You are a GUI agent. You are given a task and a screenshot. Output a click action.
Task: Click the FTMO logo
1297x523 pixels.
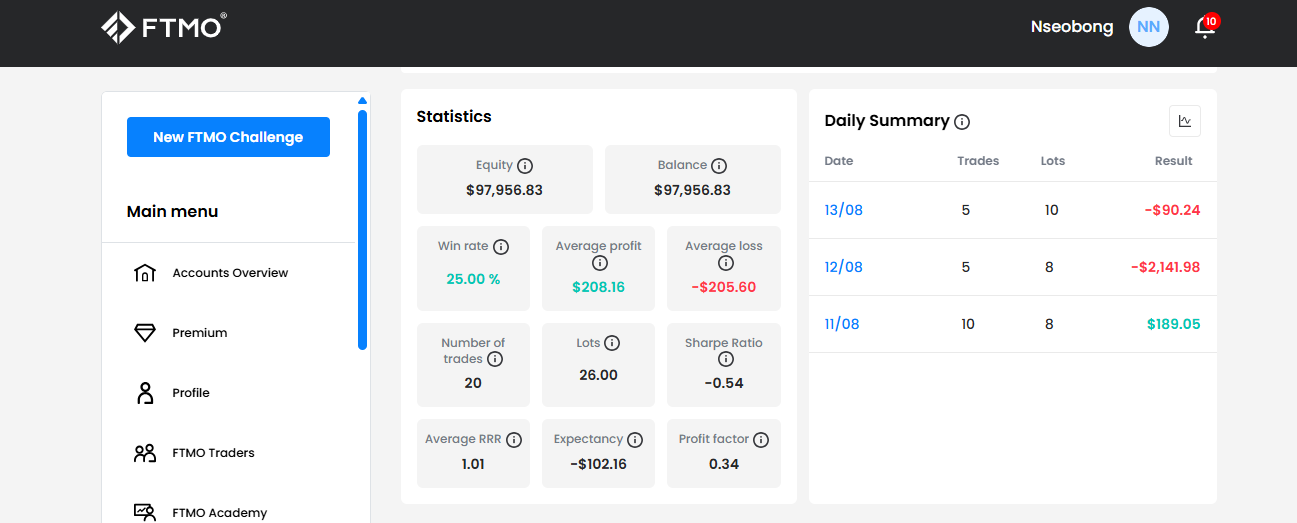click(x=164, y=27)
